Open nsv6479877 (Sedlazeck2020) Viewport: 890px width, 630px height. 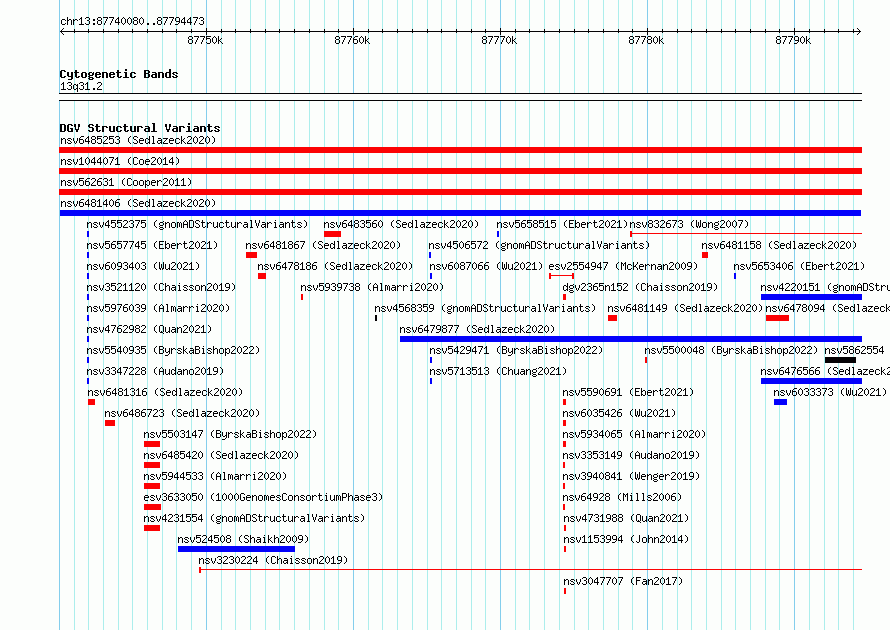[x=477, y=329]
